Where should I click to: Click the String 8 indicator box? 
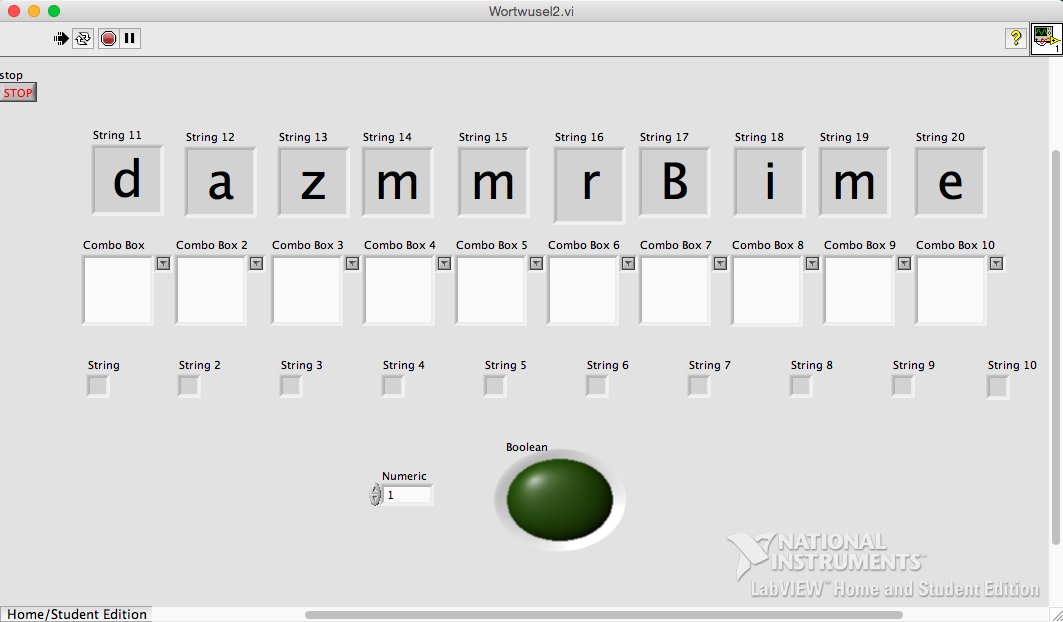coord(801,386)
